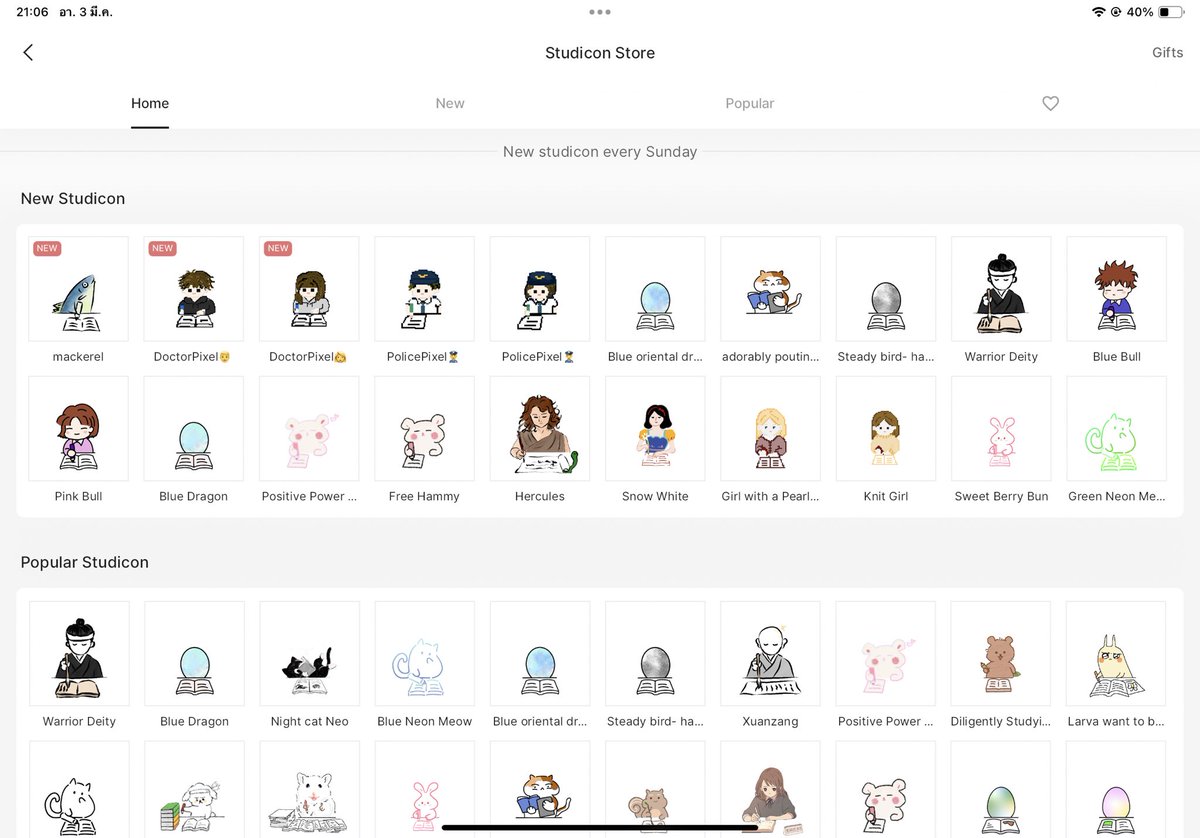Switch to the Popular tab
The height and width of the screenshot is (838, 1200).
pyautogui.click(x=750, y=103)
